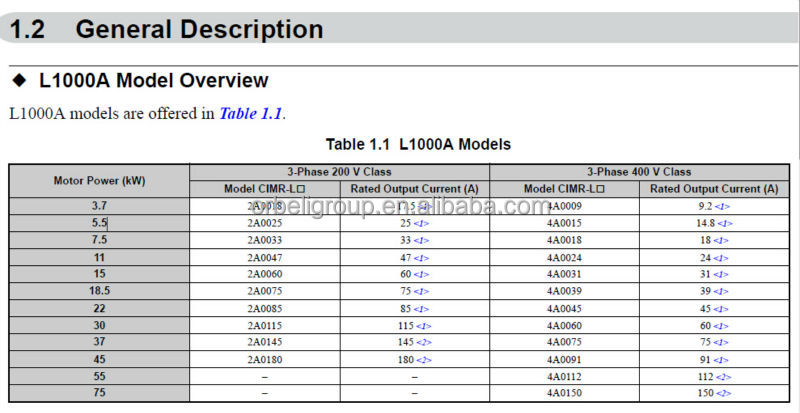
Task: Click the 45 kW motor power cell
Action: [x=99, y=359]
